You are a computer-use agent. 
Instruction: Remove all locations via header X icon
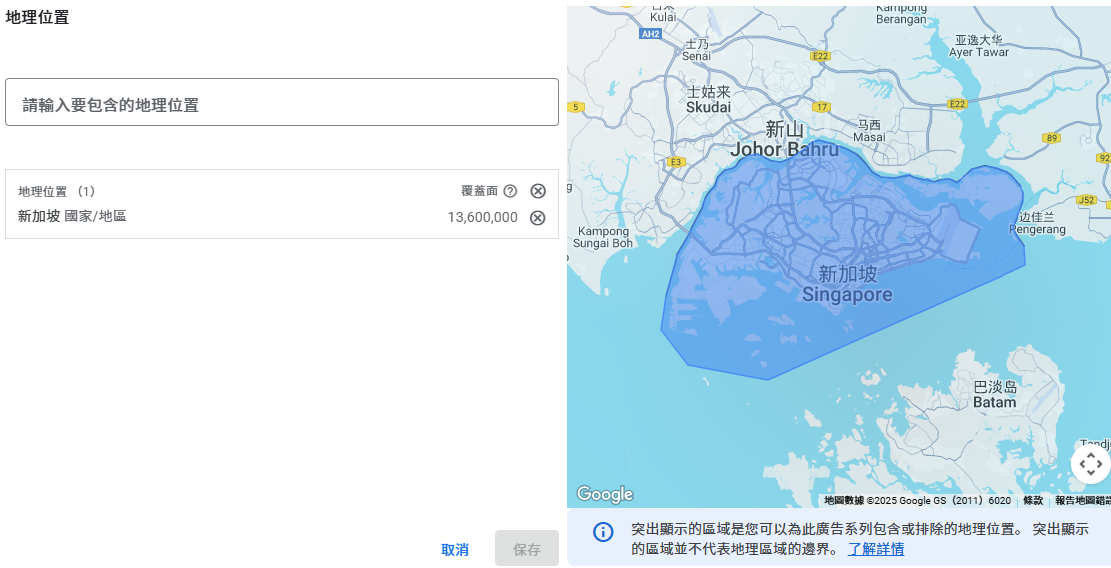(538, 191)
